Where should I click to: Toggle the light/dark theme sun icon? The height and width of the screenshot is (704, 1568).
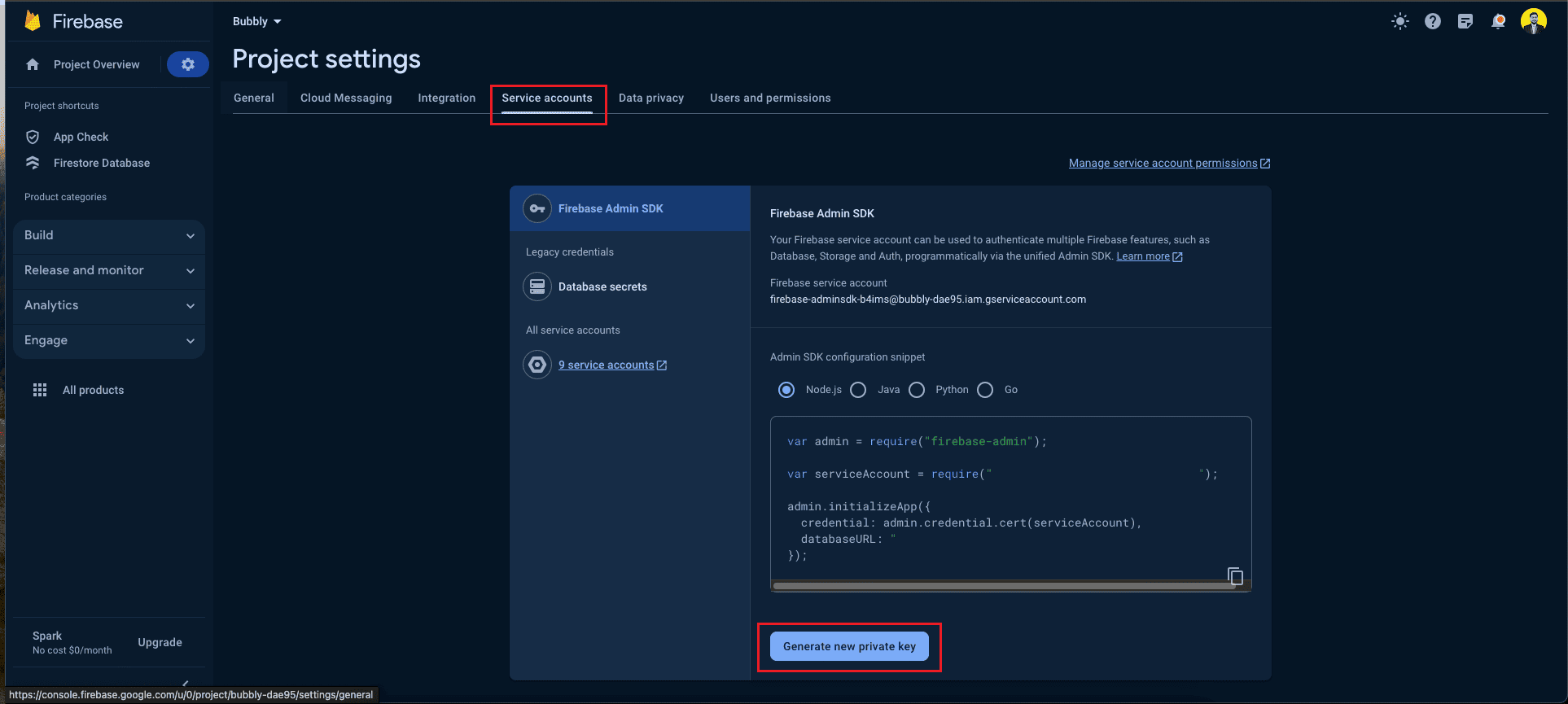pos(1400,21)
